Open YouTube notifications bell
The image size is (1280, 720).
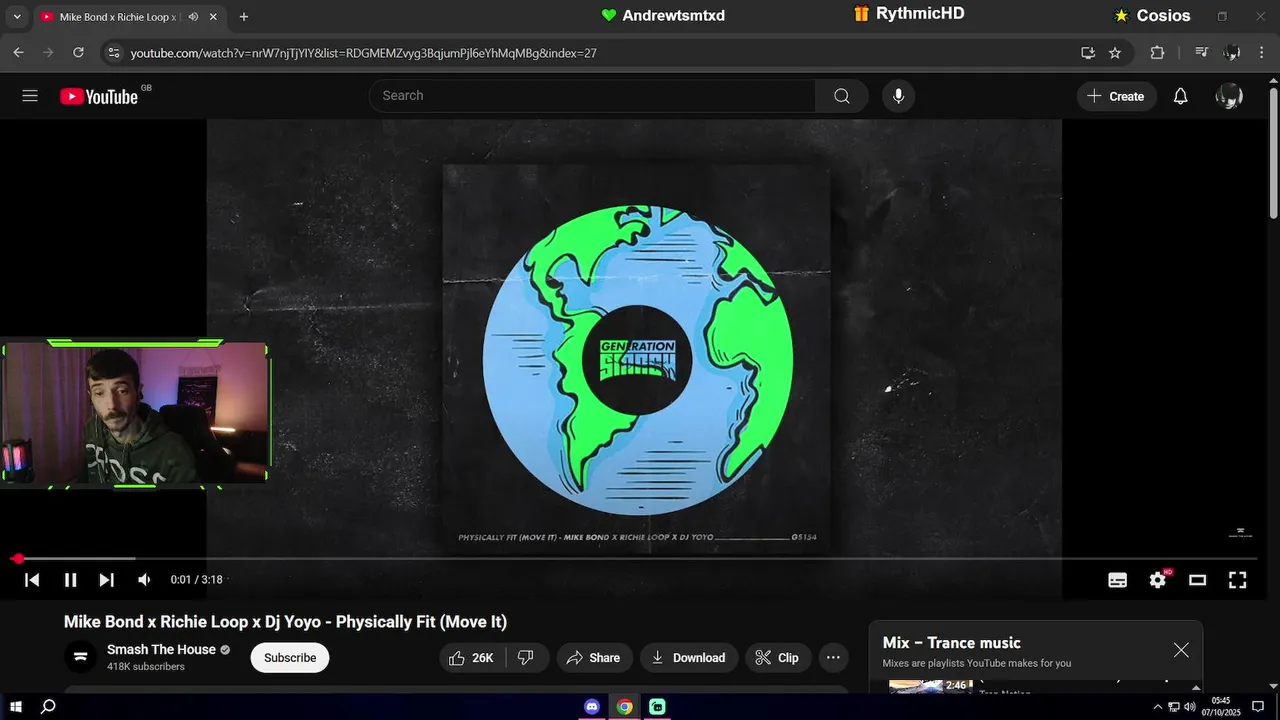(x=1180, y=96)
